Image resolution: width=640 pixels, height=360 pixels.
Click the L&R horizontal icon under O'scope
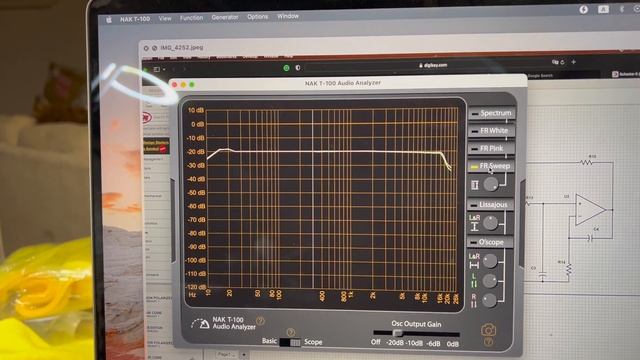pos(474,261)
